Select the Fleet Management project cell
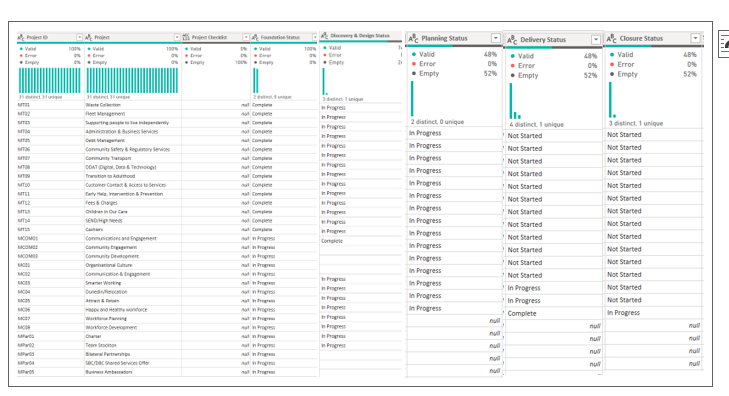 [133, 114]
